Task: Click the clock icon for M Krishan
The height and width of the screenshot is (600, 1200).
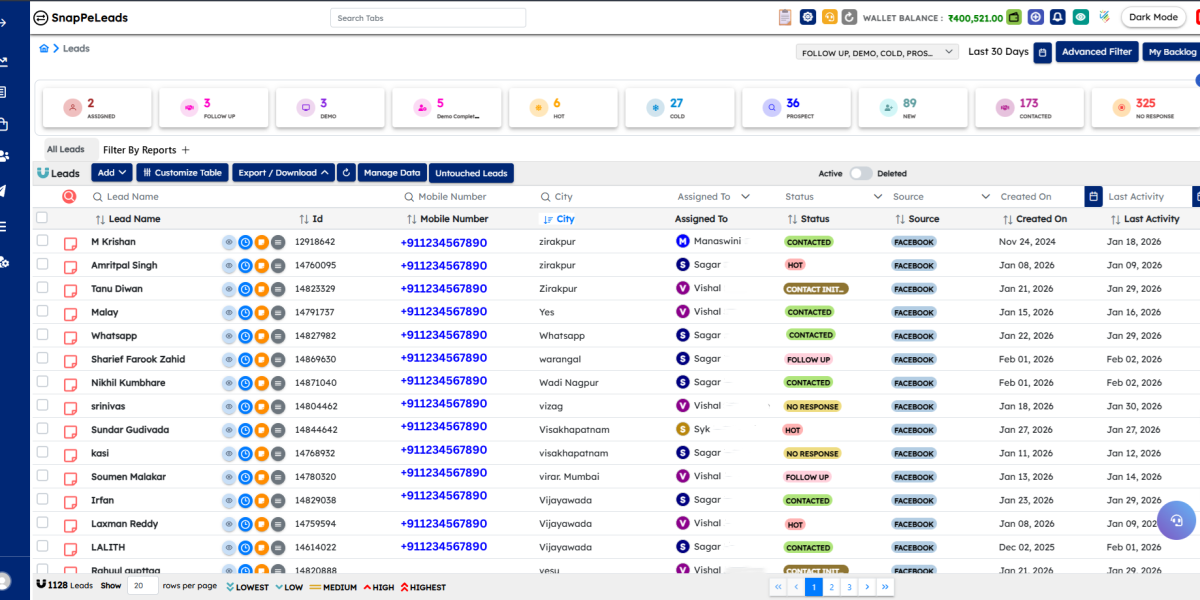Action: pos(245,242)
